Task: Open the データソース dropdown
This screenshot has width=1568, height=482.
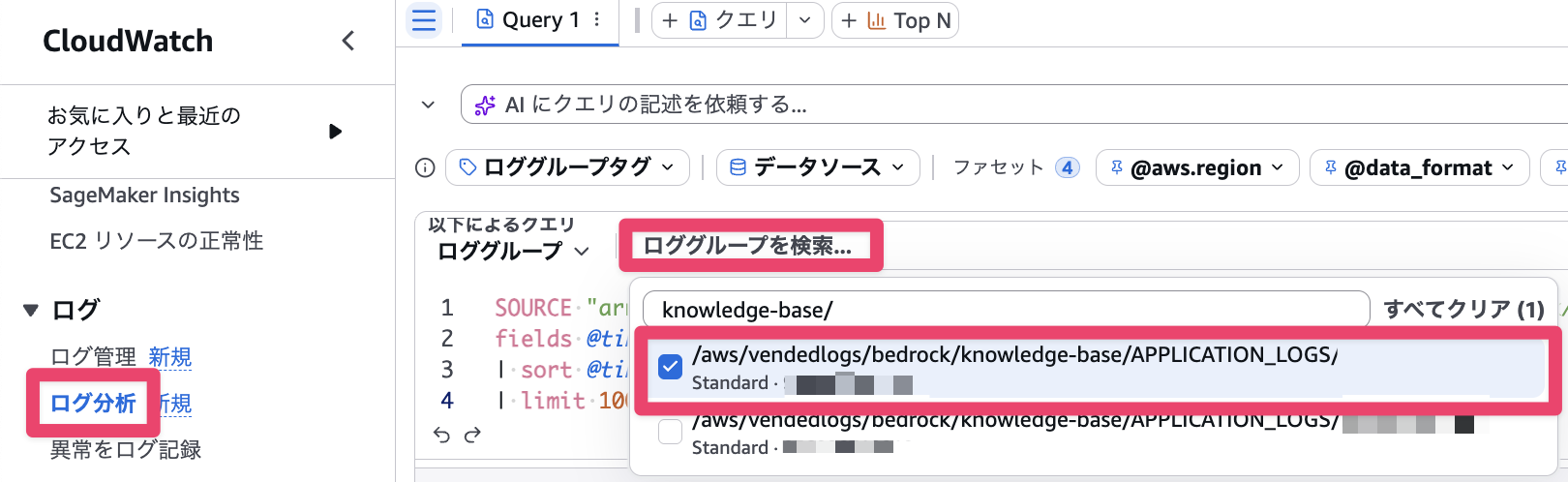Action: coord(818,167)
